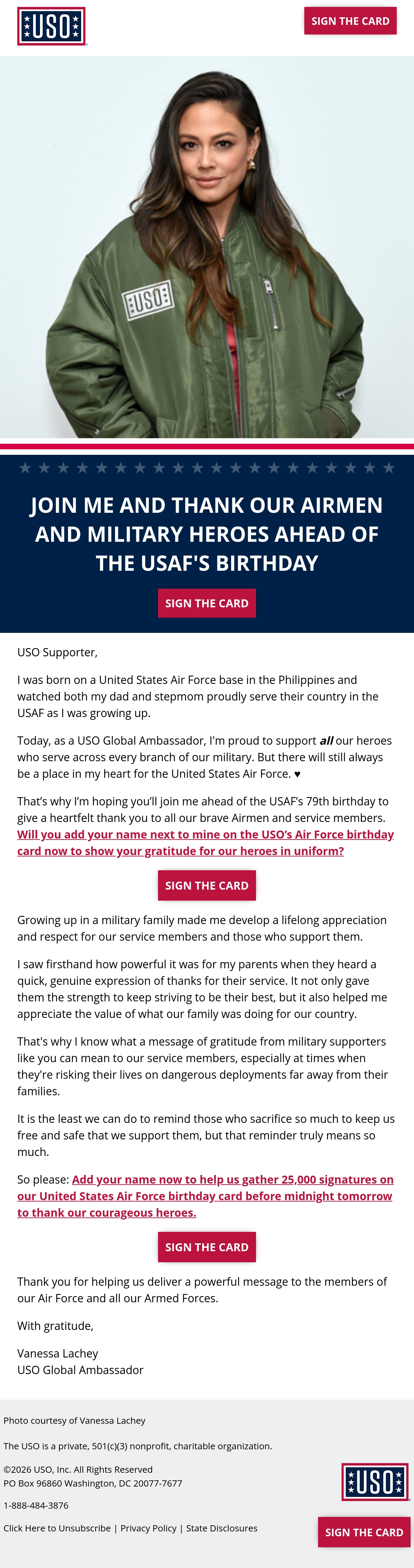The height and width of the screenshot is (1568, 414).
Task: Click the row of stars decoration
Action: pyautogui.click(x=207, y=468)
